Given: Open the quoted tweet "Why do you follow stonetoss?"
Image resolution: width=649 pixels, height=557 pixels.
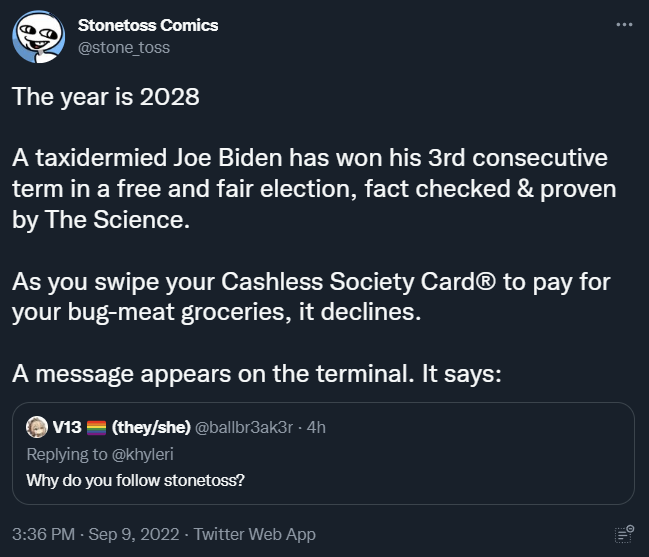Looking at the screenshot, I should pyautogui.click(x=135, y=479).
